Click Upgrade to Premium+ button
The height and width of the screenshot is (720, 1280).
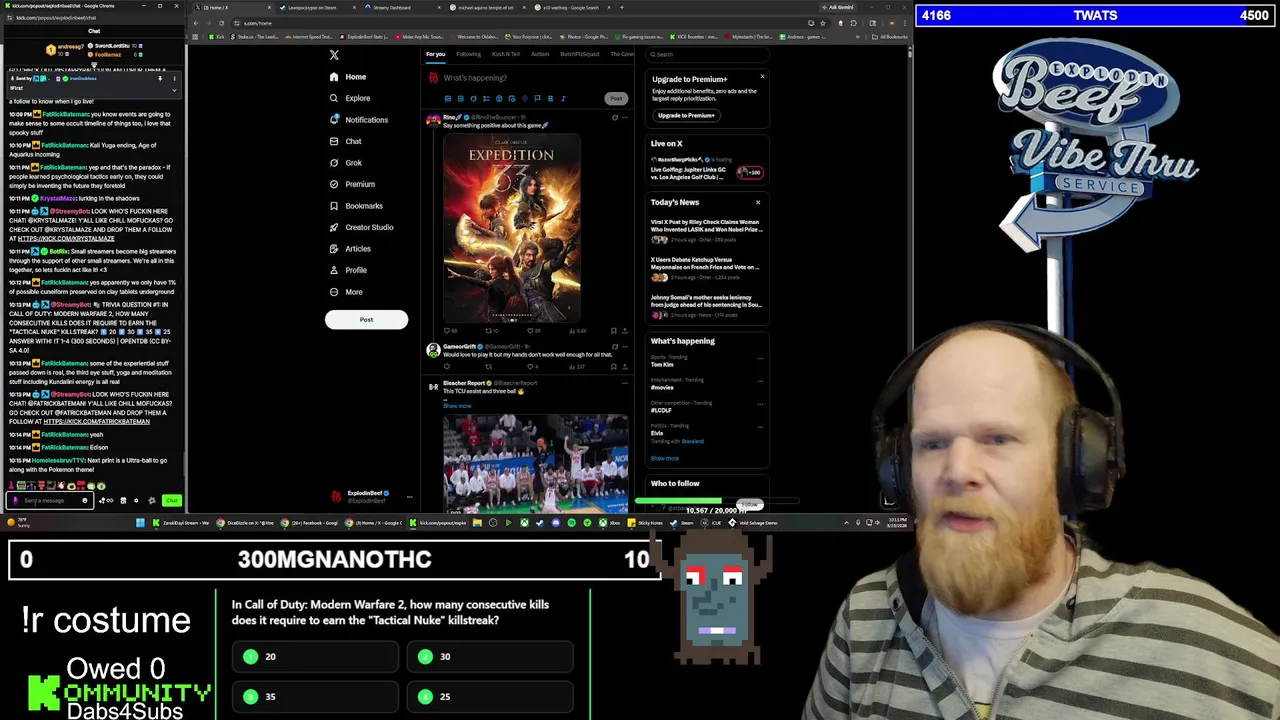(x=686, y=116)
